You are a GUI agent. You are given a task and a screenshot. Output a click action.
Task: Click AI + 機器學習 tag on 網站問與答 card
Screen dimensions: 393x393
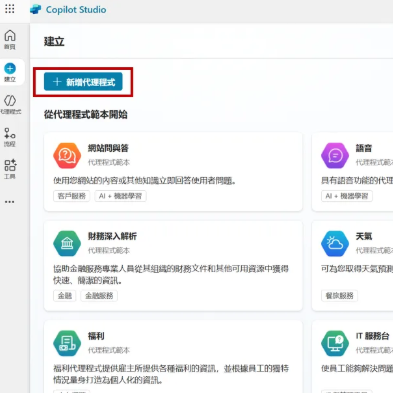[x=120, y=196]
